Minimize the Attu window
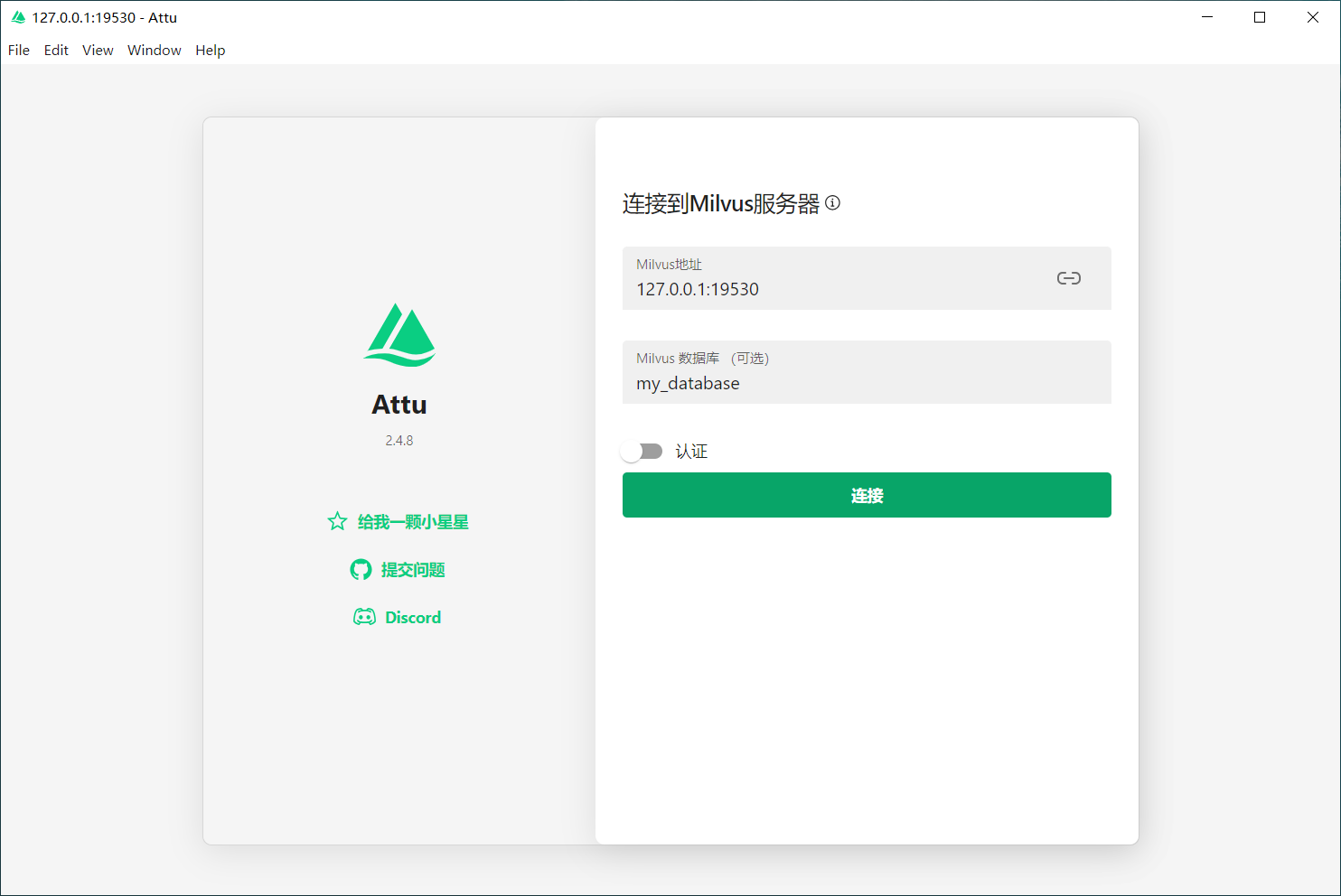Viewport: 1341px width, 896px height. [x=1207, y=17]
